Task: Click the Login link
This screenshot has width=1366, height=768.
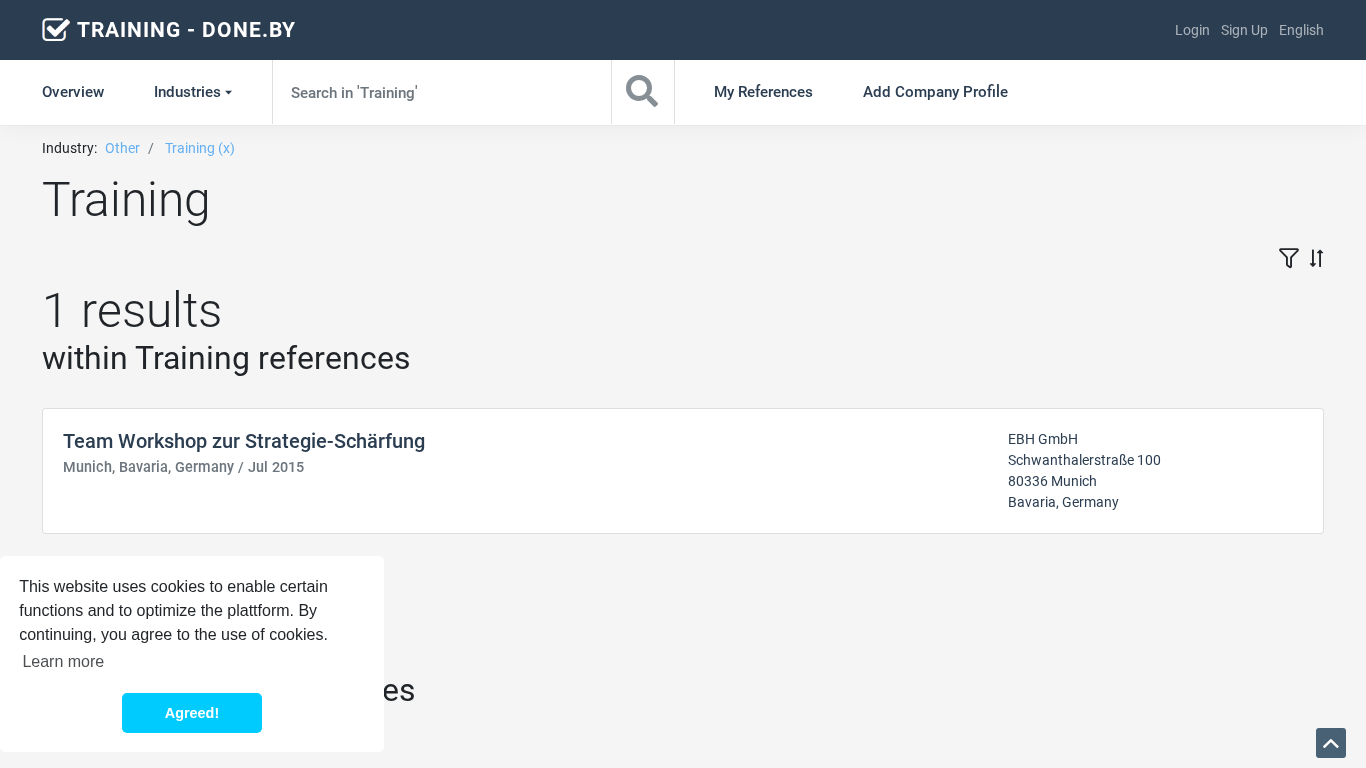Action: (1191, 30)
